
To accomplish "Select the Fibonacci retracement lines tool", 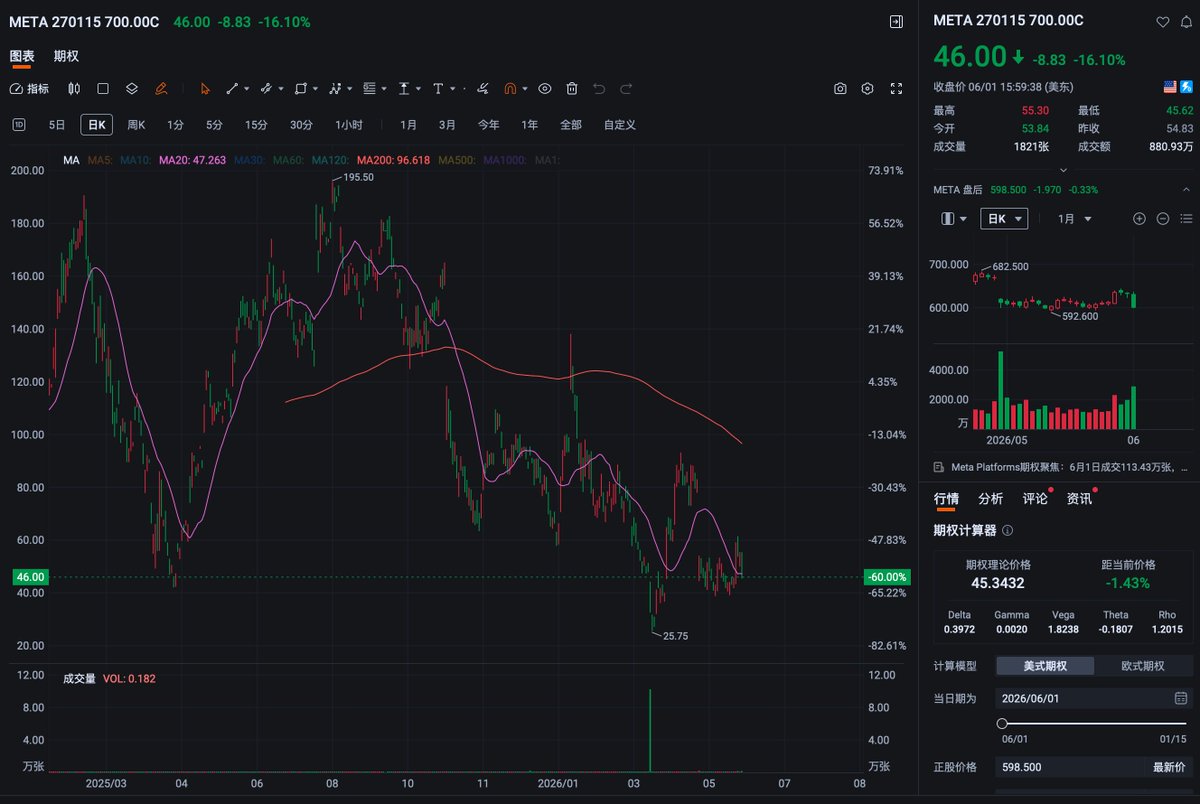I will click(369, 88).
